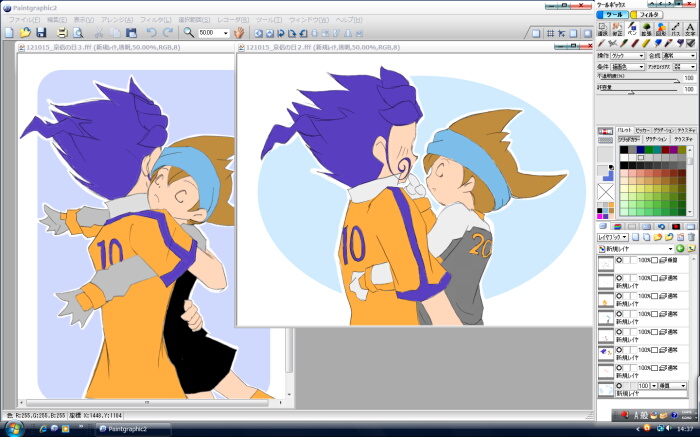The image size is (700, 437).
Task: Save the image with the floppy disk icon
Action: [x=41, y=33]
